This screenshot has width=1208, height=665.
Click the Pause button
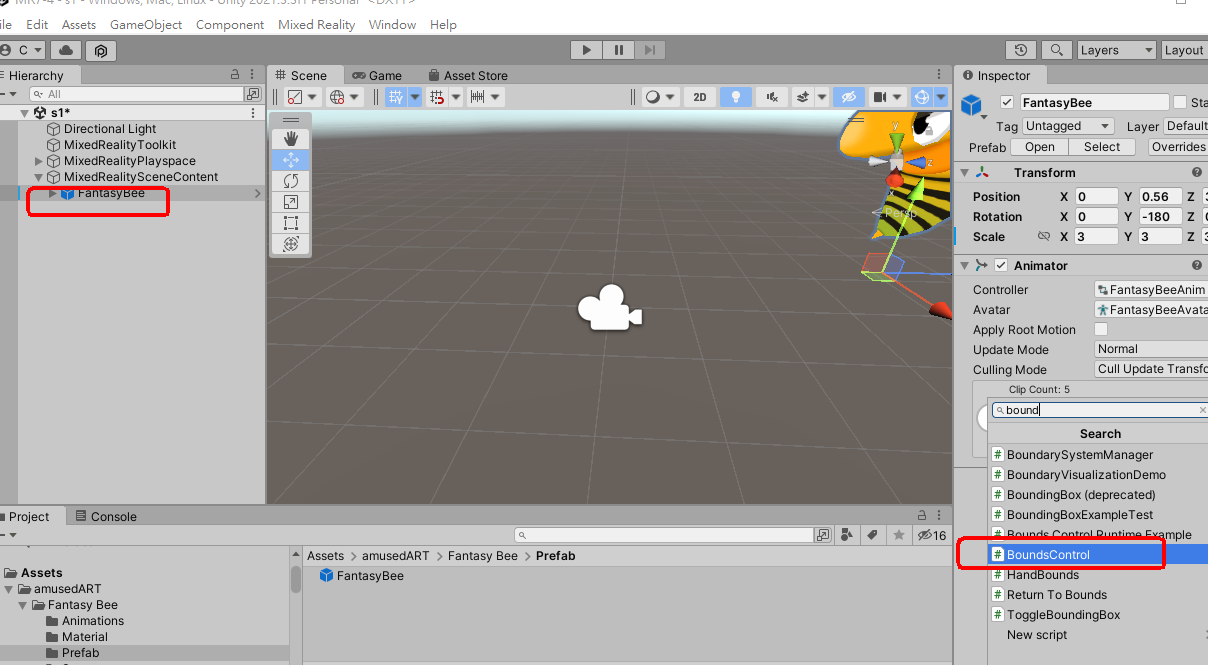(x=619, y=50)
